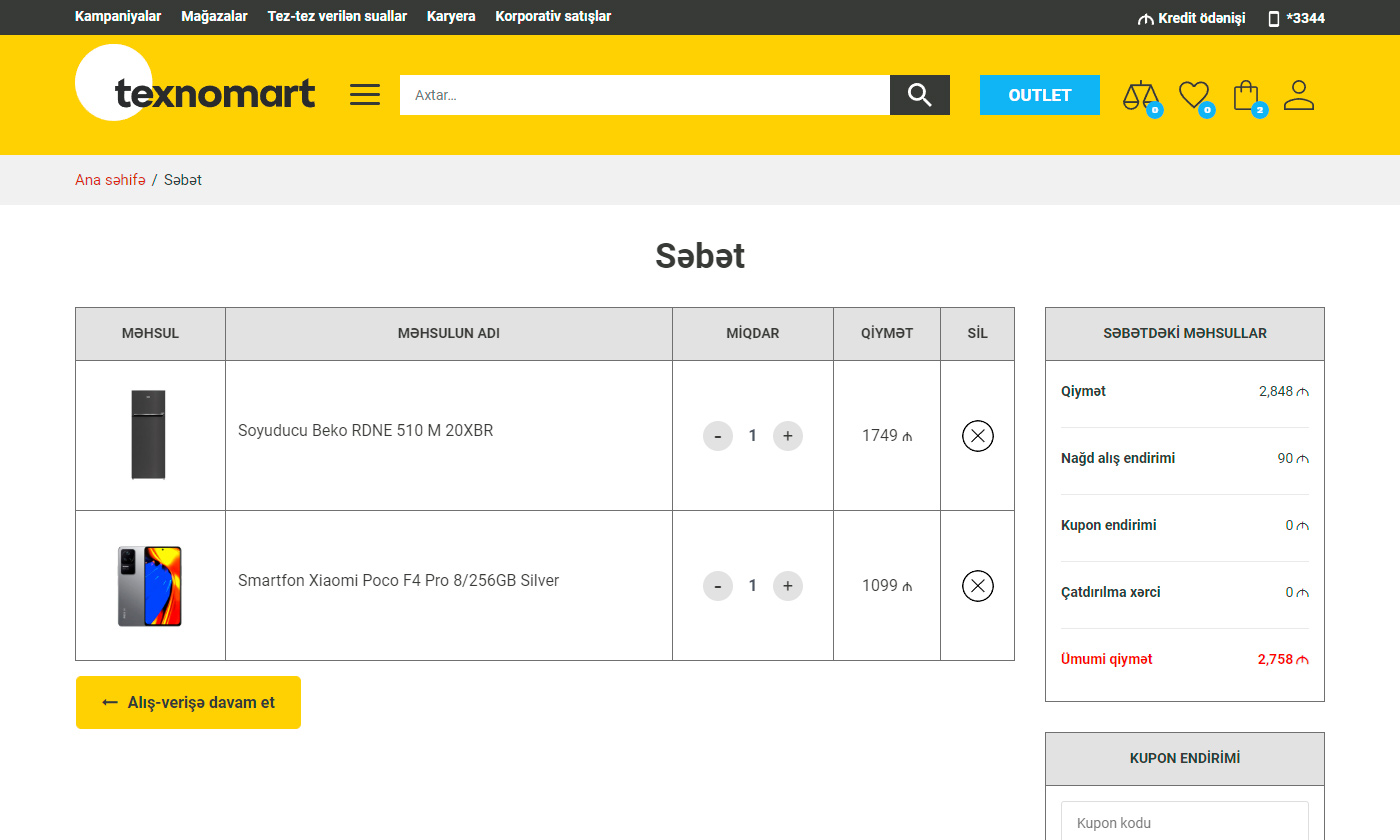The image size is (1400, 840).
Task: Open the shopping bag cart icon
Action: click(x=1246, y=96)
